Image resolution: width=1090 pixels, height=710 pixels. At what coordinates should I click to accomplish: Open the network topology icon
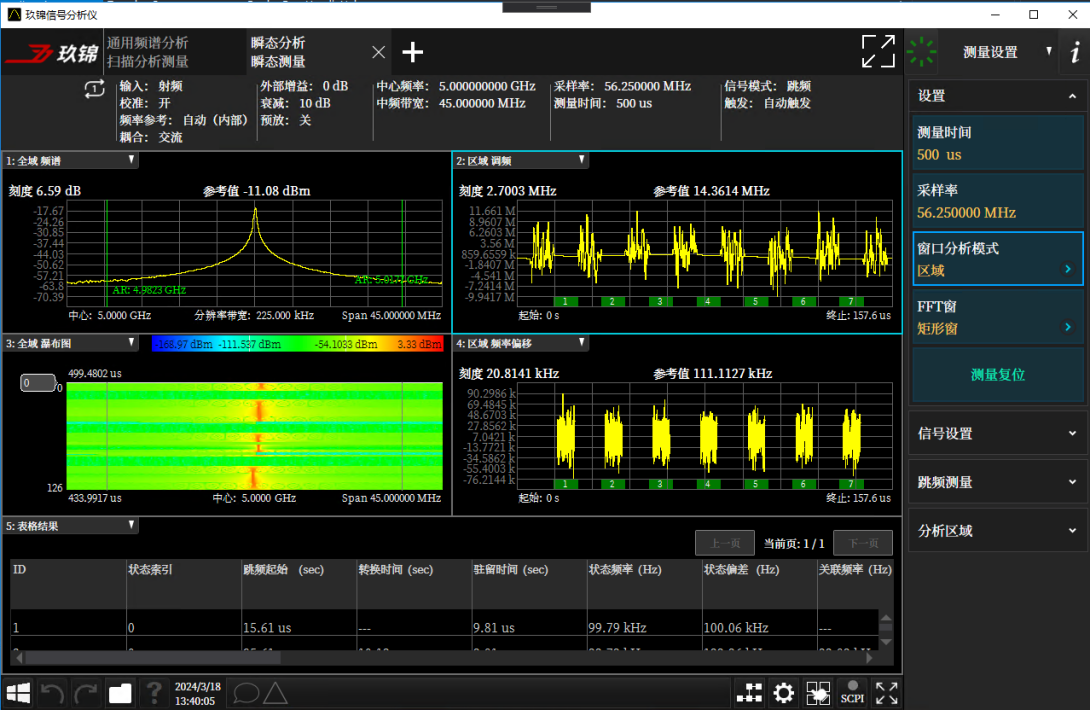tap(749, 693)
